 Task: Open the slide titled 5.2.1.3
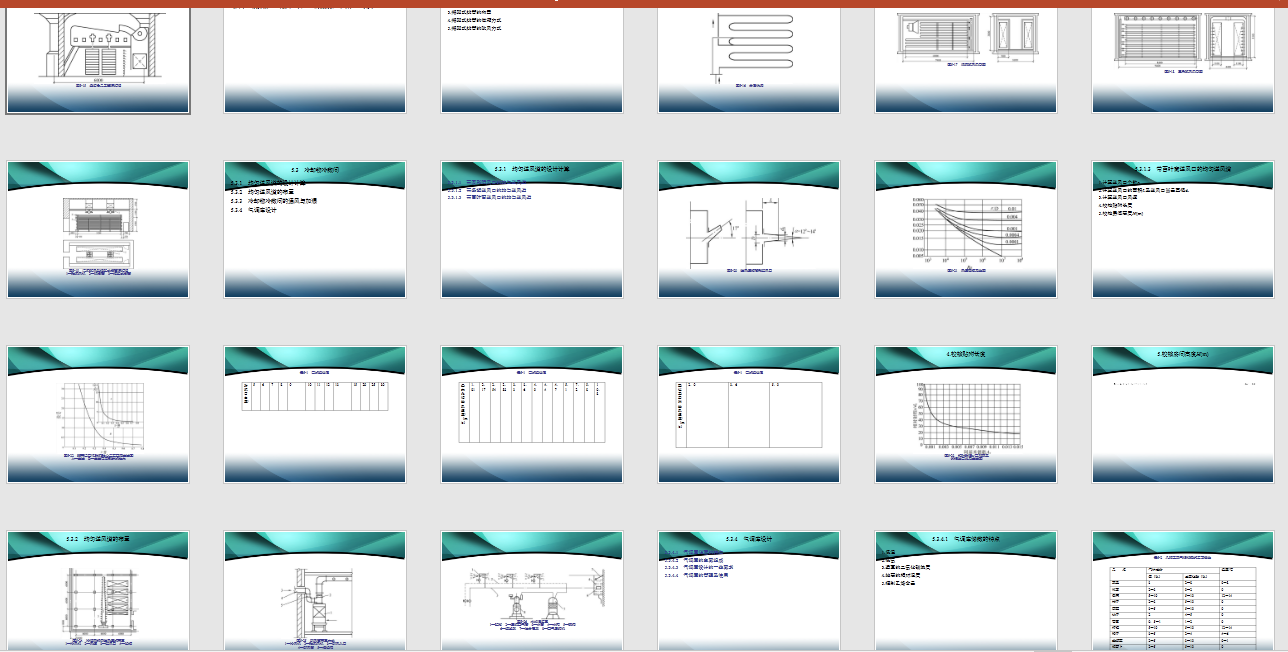point(1183,230)
